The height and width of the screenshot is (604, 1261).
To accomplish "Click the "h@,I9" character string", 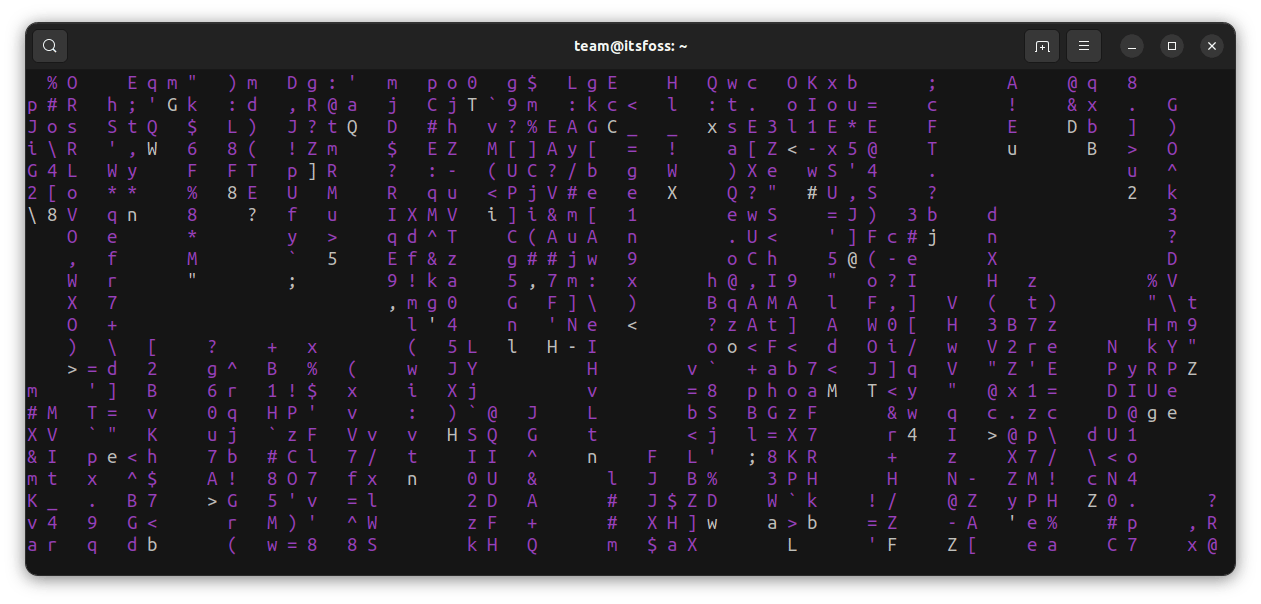I will [752, 281].
